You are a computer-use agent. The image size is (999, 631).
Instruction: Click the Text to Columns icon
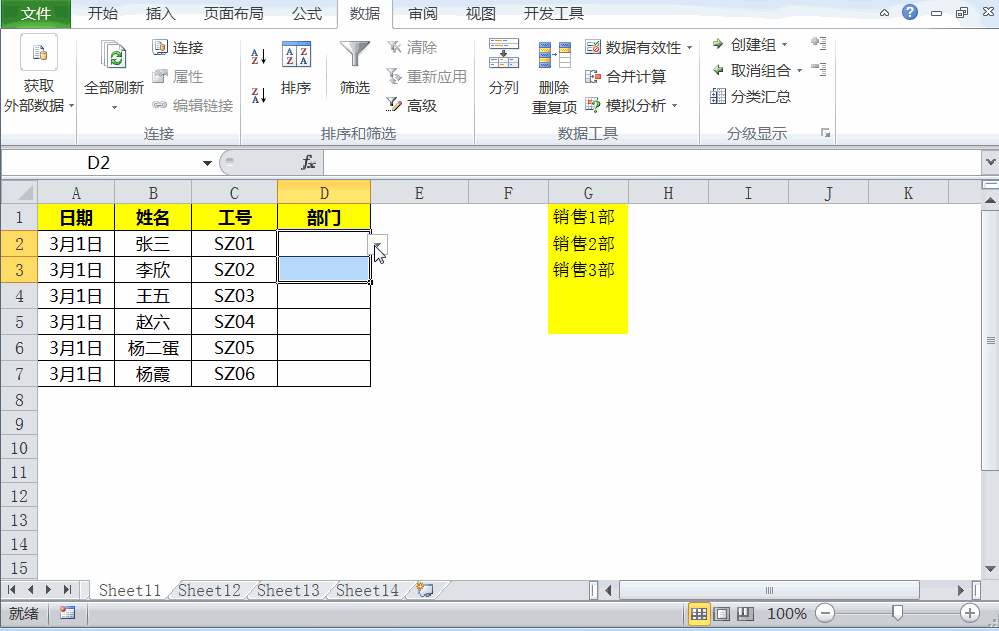click(x=503, y=54)
